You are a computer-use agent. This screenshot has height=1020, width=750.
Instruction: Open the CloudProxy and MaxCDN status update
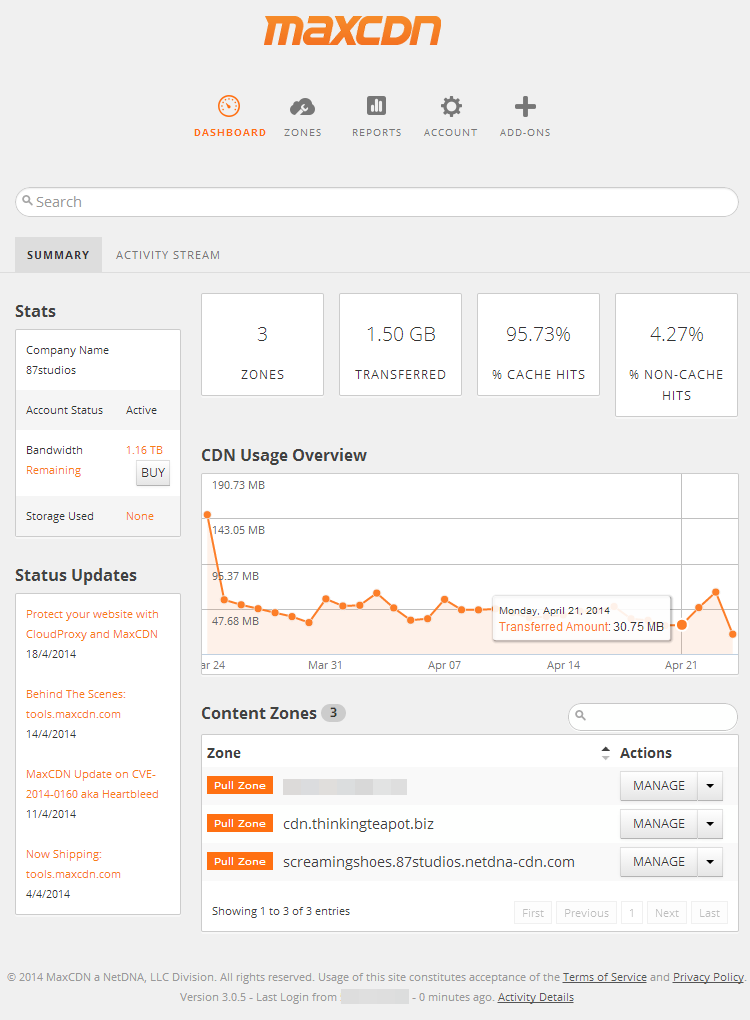92,624
